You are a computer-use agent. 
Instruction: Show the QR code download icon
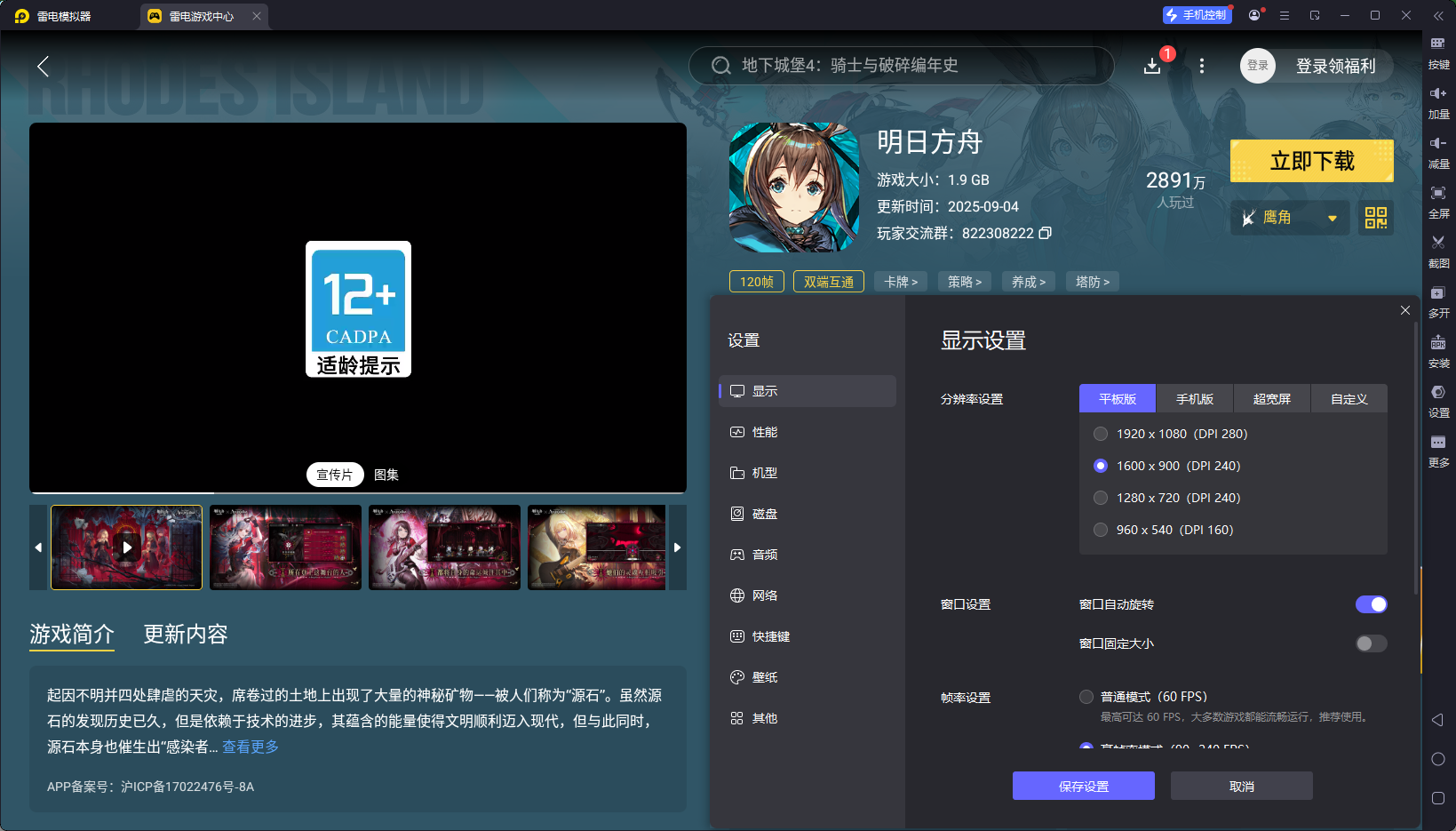click(x=1376, y=218)
